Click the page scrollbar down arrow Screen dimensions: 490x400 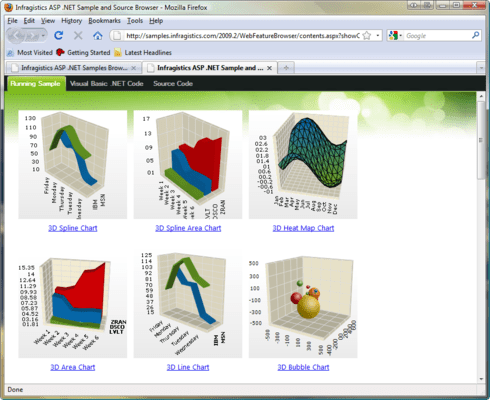[x=481, y=379]
